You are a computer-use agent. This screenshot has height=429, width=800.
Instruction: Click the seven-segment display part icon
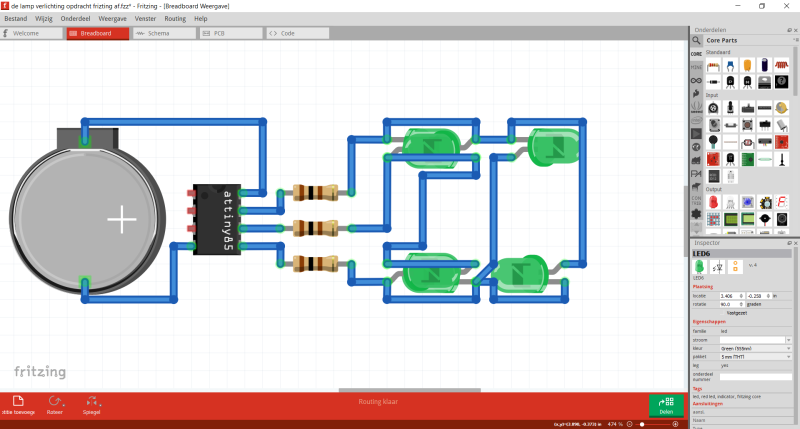[x=781, y=202]
